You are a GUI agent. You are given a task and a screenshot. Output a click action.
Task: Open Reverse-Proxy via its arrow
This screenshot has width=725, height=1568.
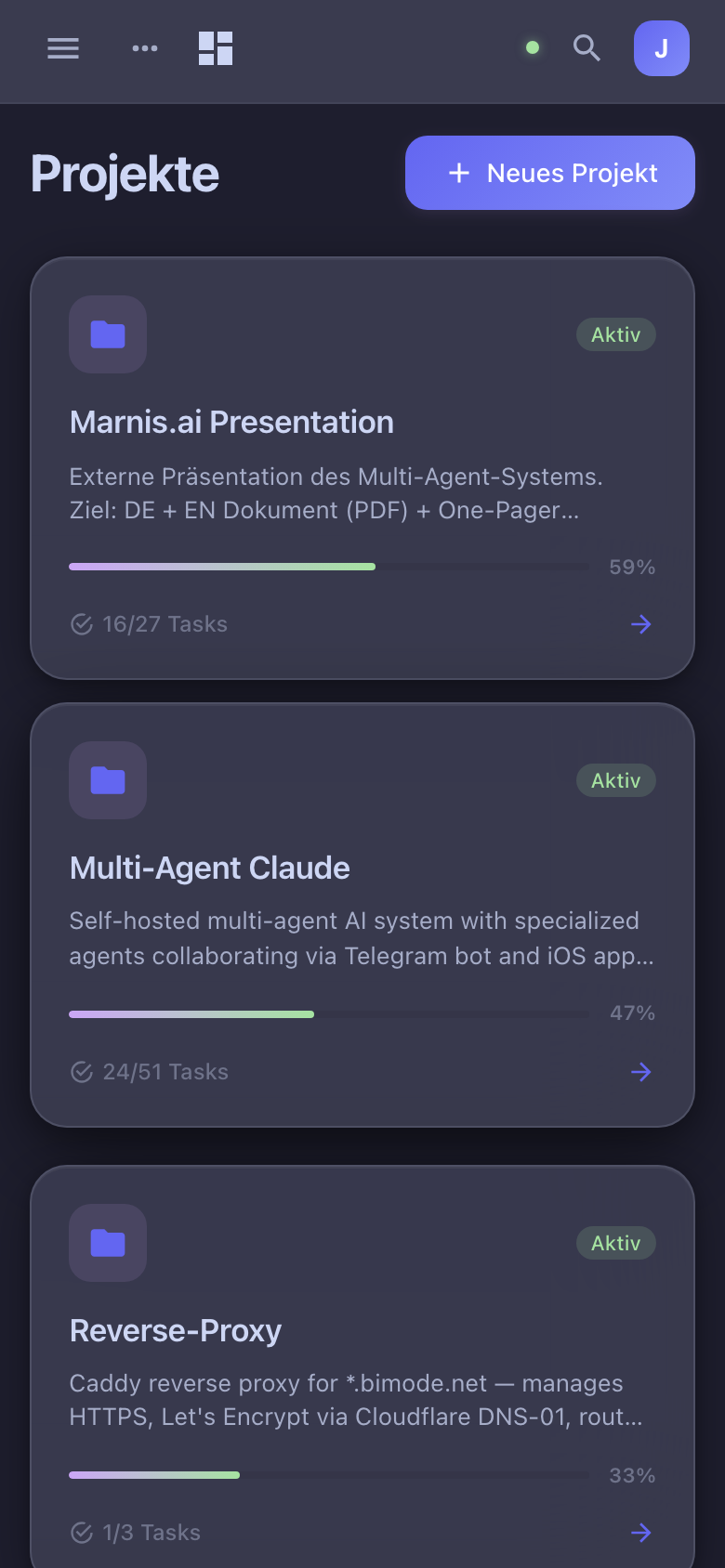[640, 1533]
